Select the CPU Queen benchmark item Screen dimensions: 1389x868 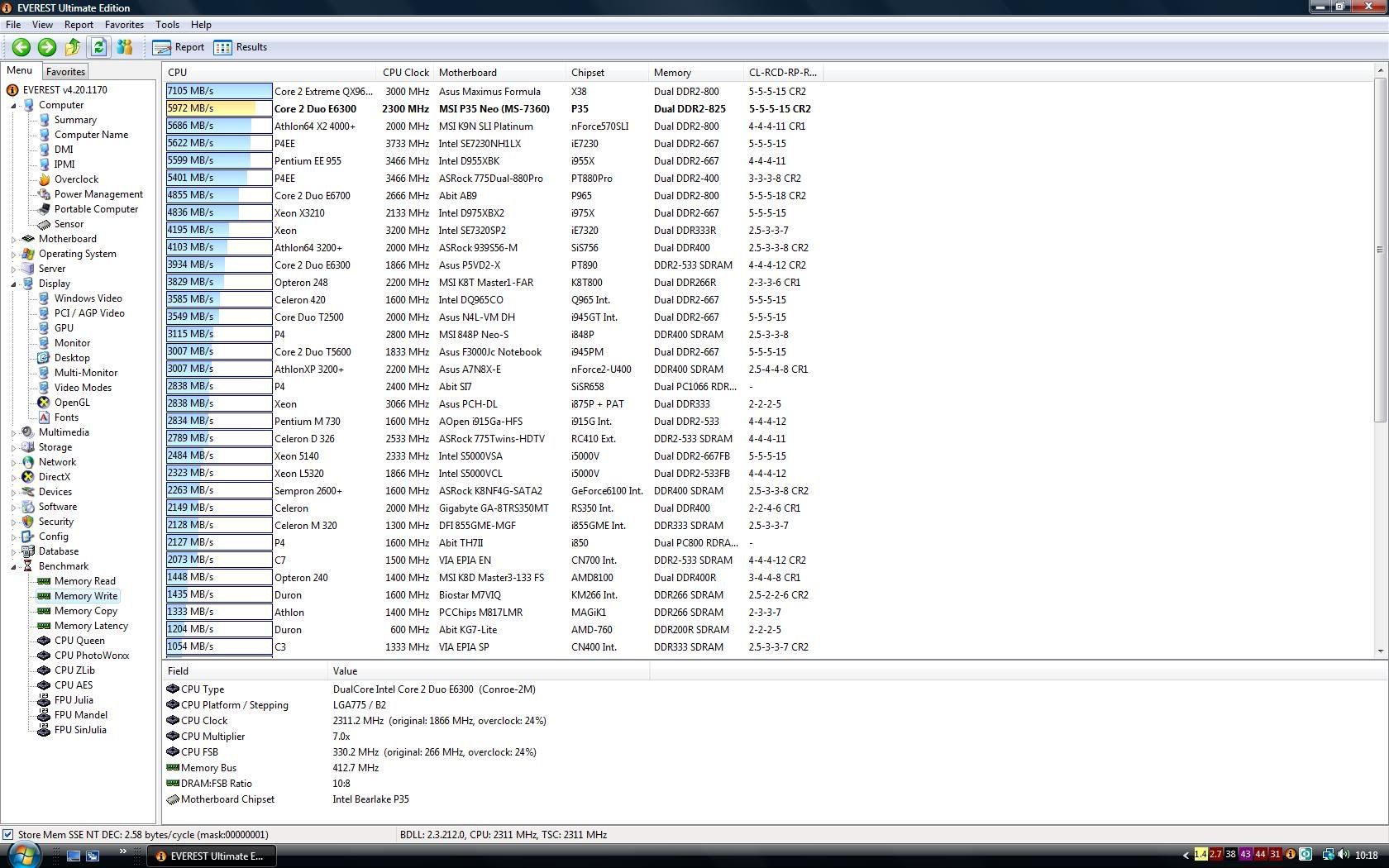(x=79, y=641)
